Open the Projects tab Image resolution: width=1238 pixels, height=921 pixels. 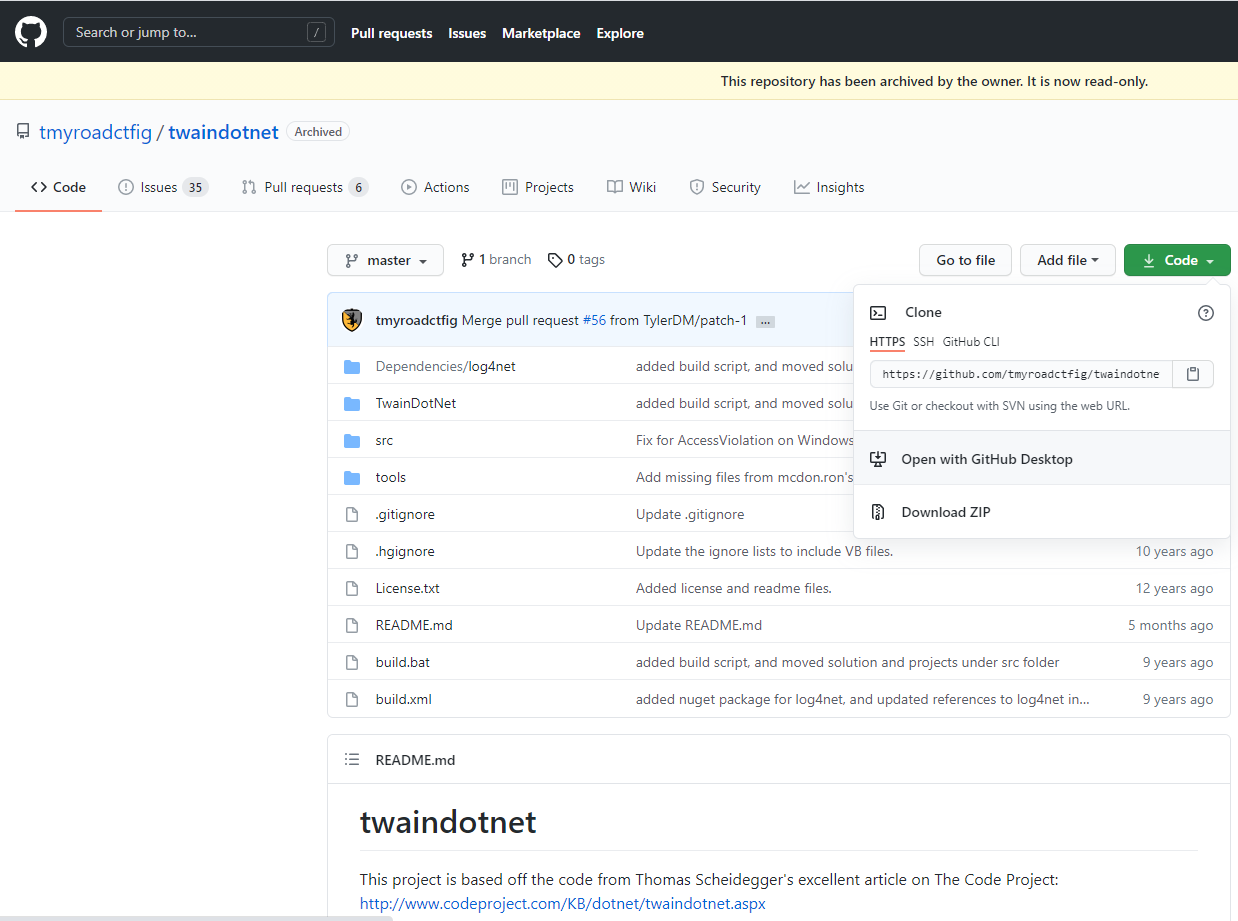(x=538, y=187)
